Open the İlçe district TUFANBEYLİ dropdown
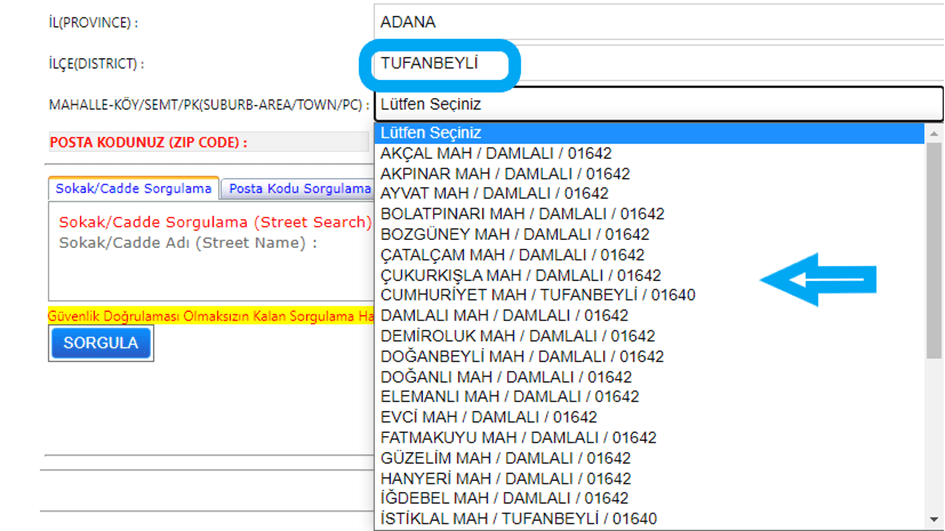Viewport: 945px width, 531px height. (655, 64)
